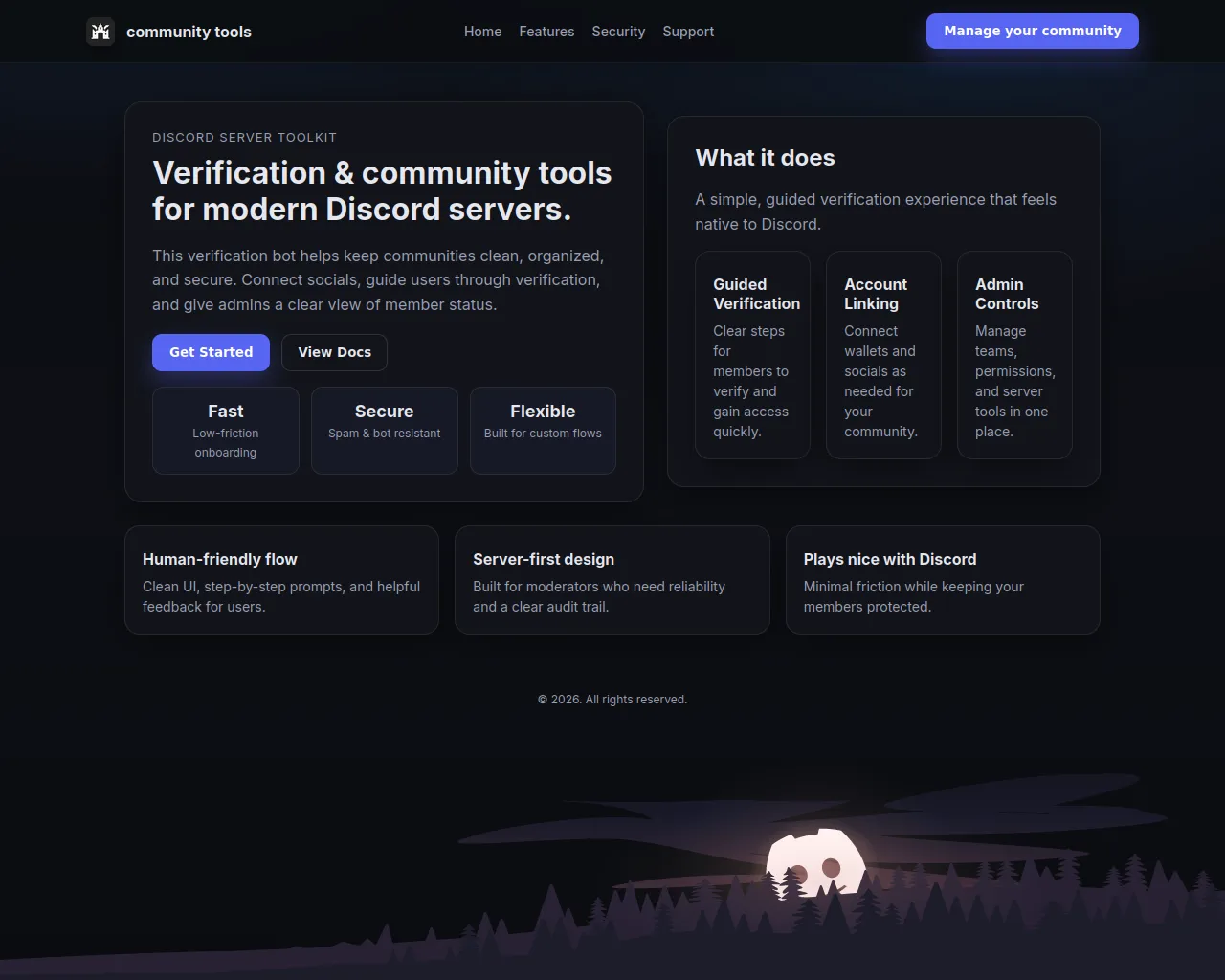1225x980 pixels.
Task: Go to Features in the navigation
Action: 546,32
